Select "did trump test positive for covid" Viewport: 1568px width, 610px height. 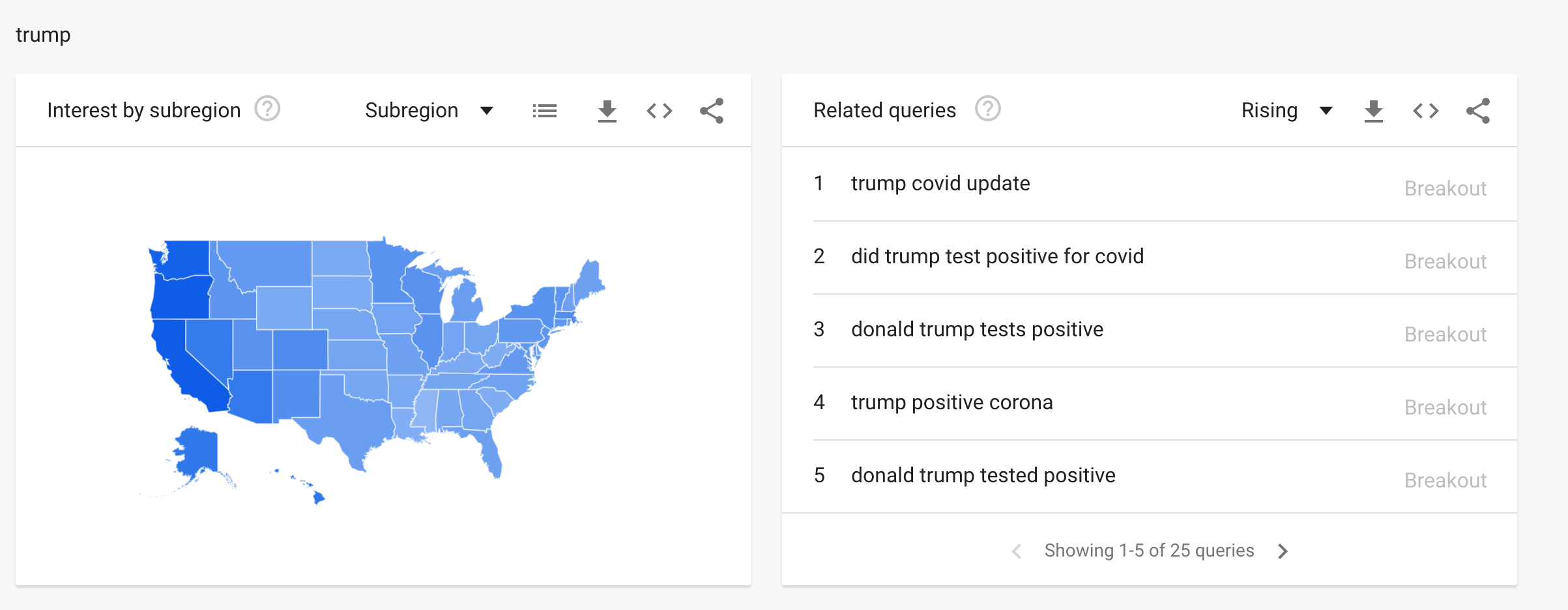click(x=996, y=257)
